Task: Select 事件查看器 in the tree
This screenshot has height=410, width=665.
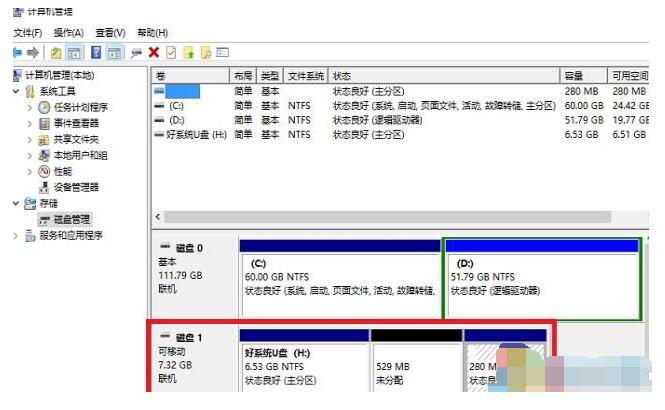Action: pos(76,123)
